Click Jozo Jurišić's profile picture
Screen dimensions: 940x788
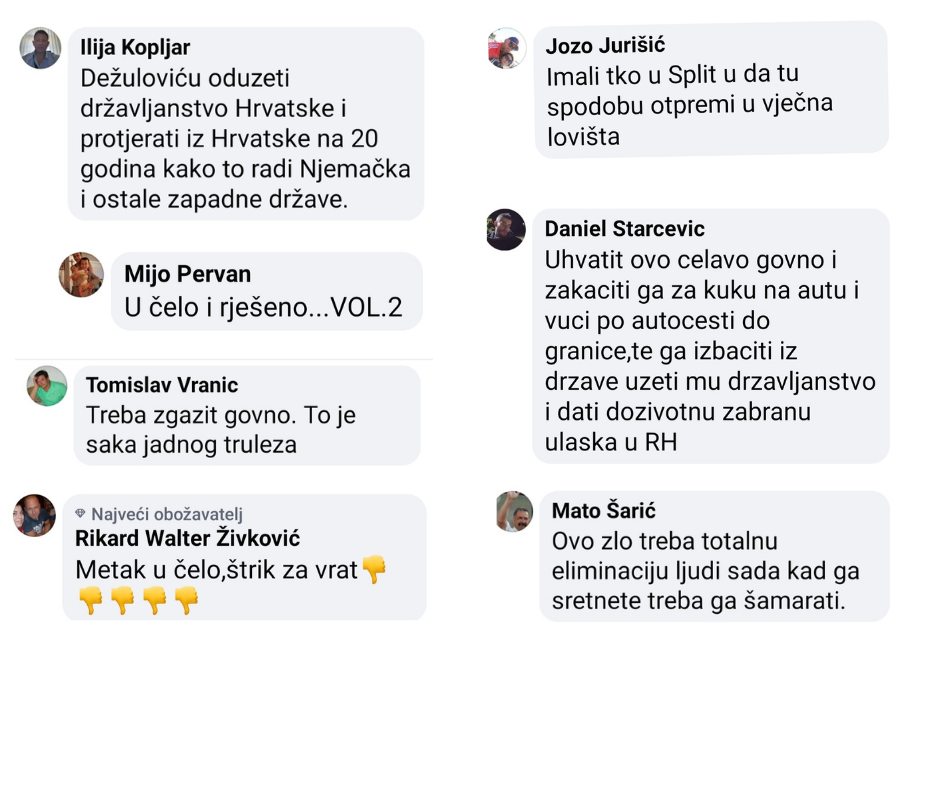point(507,48)
